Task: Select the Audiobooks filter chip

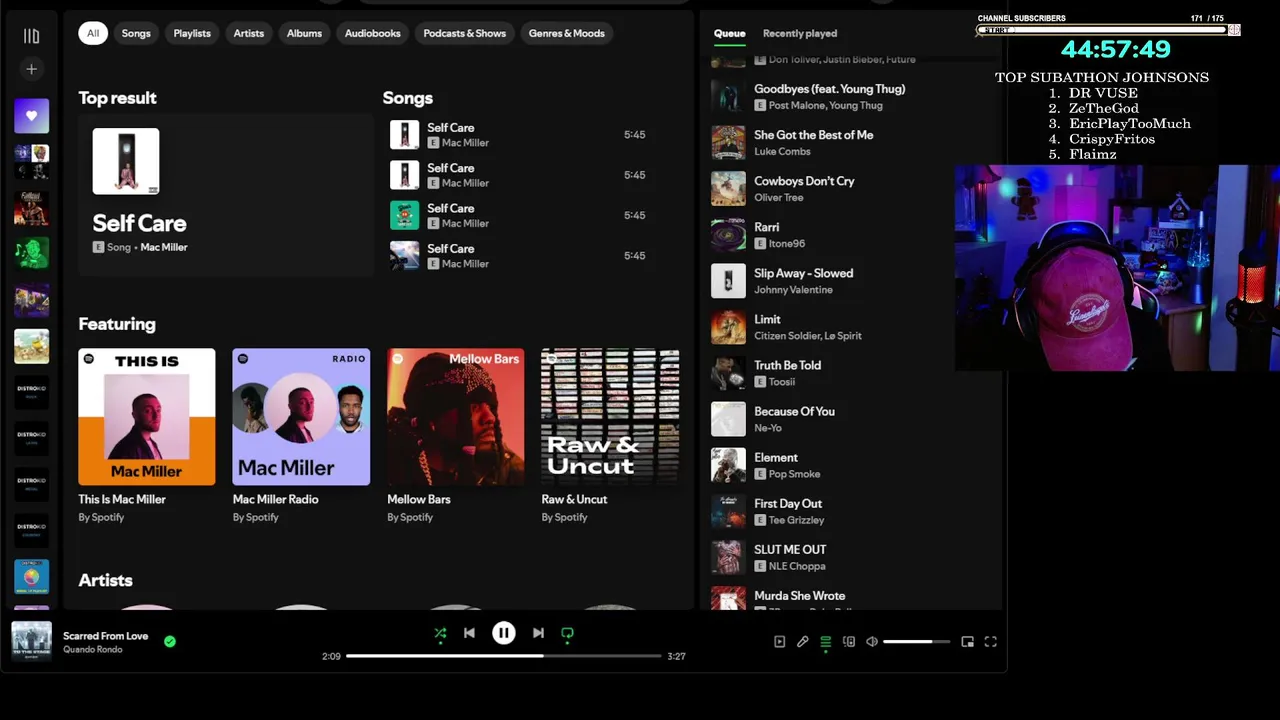Action: [x=372, y=33]
